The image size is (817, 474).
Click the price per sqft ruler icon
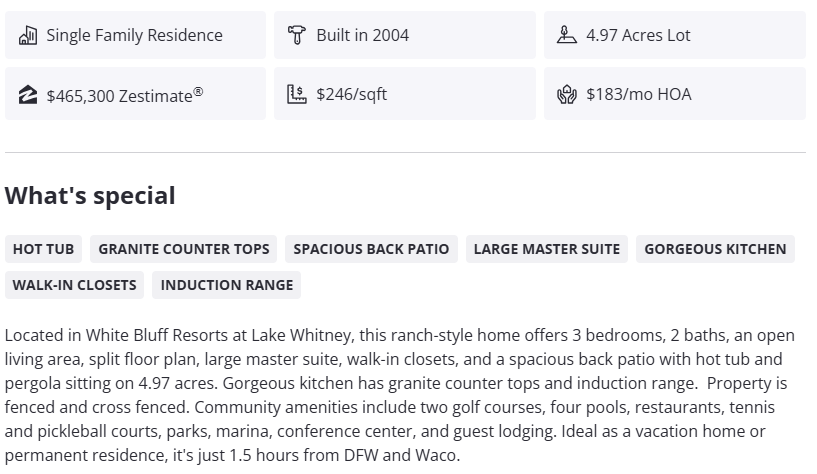point(296,95)
